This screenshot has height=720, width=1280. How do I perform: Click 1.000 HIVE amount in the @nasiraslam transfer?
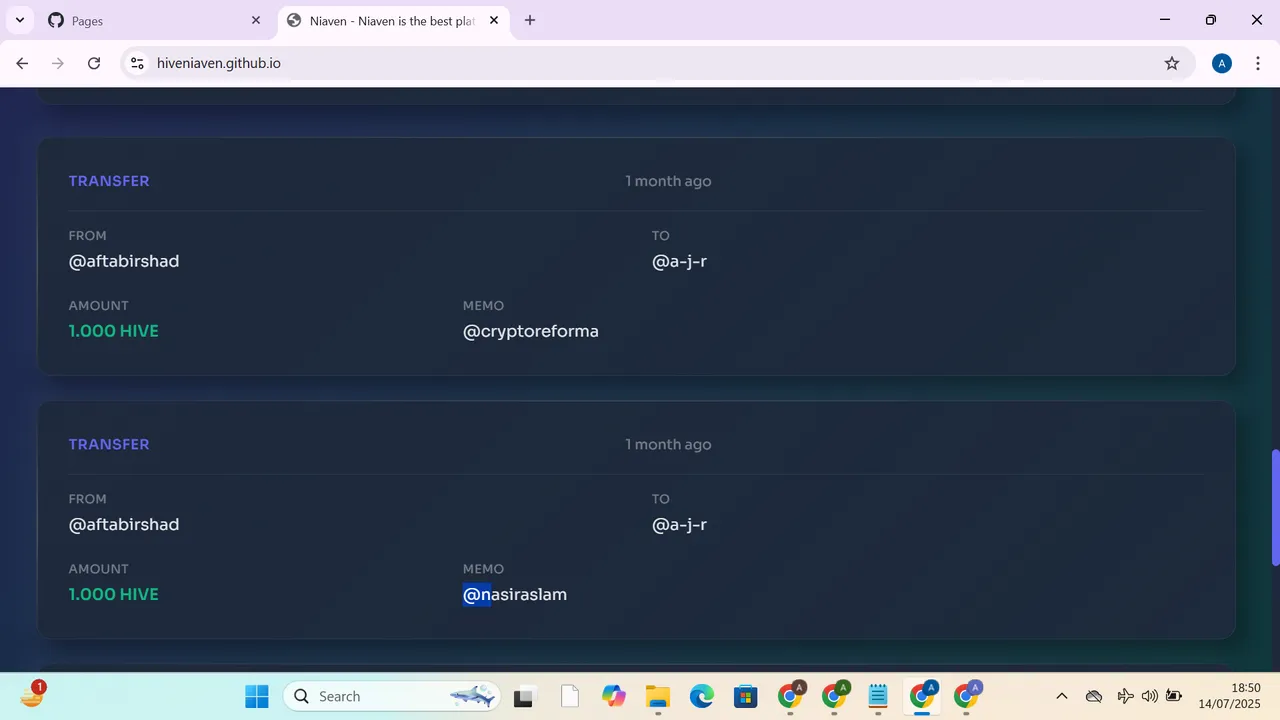pos(114,594)
